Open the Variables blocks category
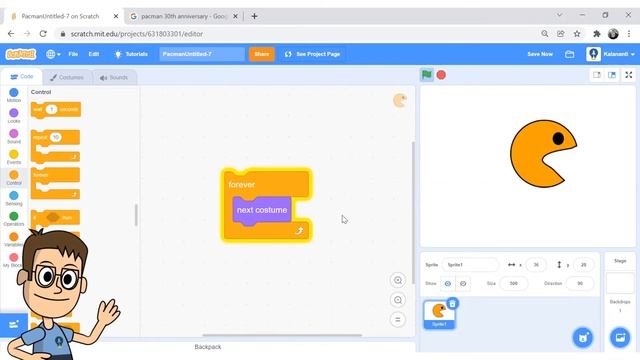The width and height of the screenshot is (640, 360). pos(13,240)
